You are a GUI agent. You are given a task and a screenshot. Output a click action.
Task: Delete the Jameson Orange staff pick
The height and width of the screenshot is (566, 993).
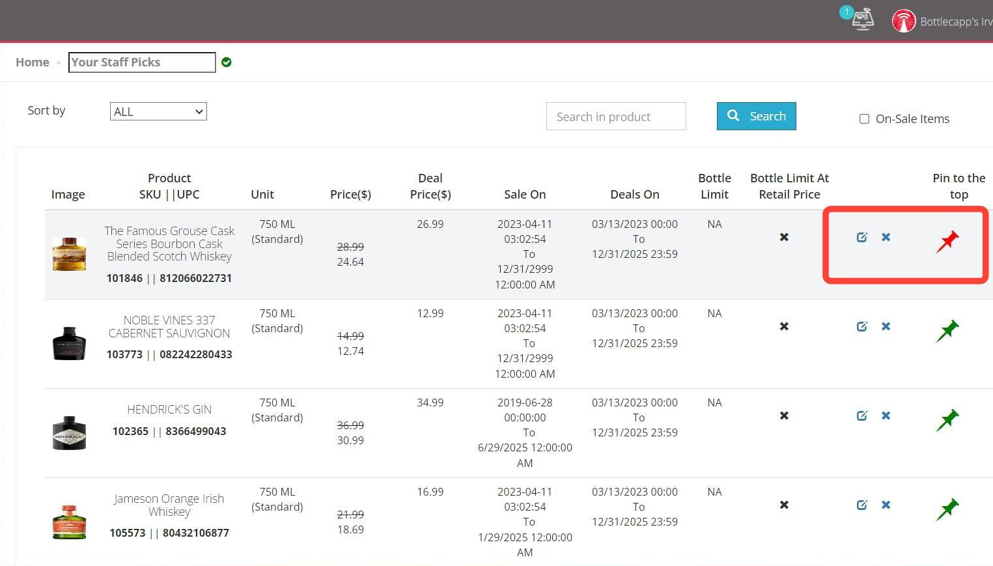[886, 505]
